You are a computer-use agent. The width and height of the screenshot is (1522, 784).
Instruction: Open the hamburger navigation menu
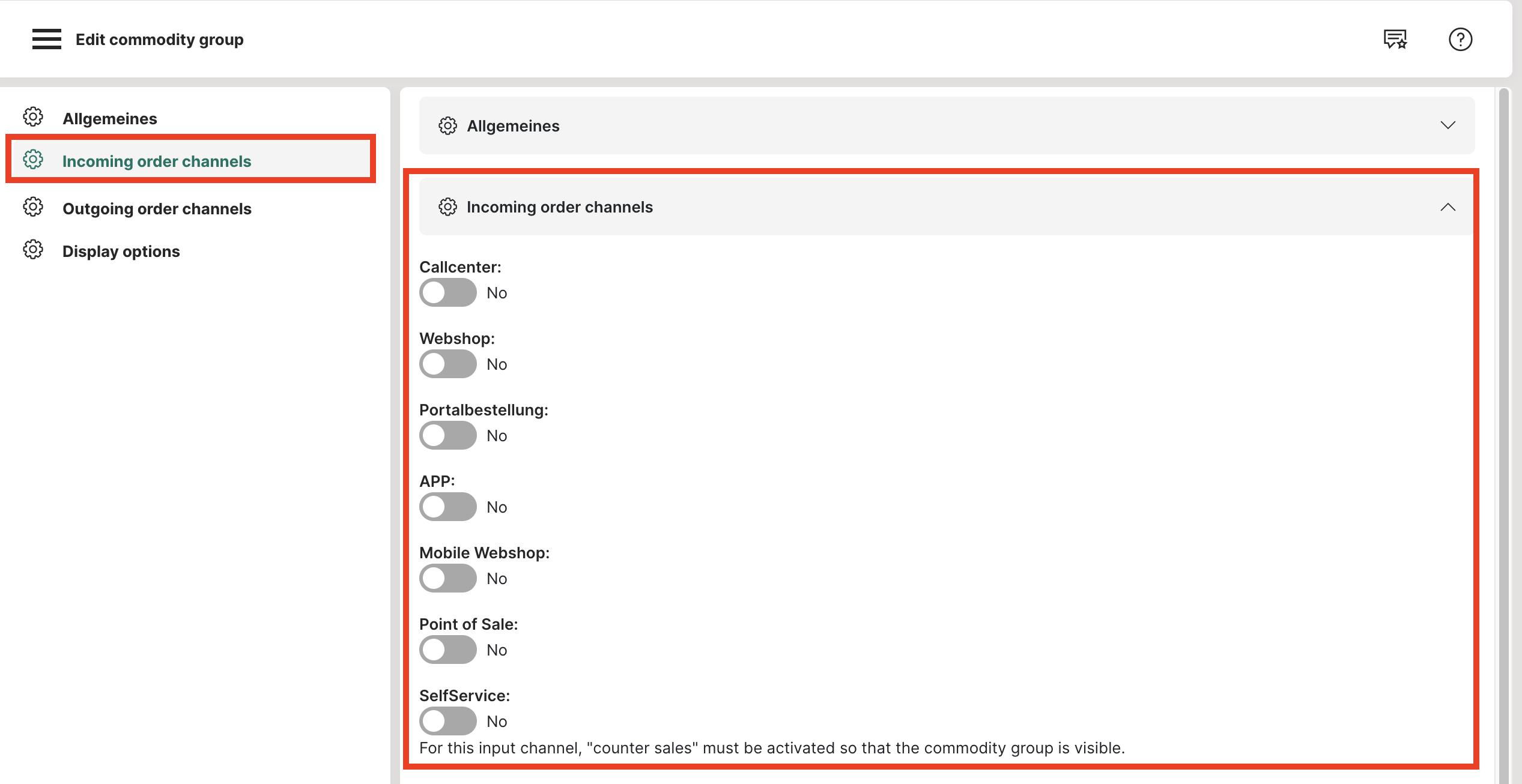point(46,39)
